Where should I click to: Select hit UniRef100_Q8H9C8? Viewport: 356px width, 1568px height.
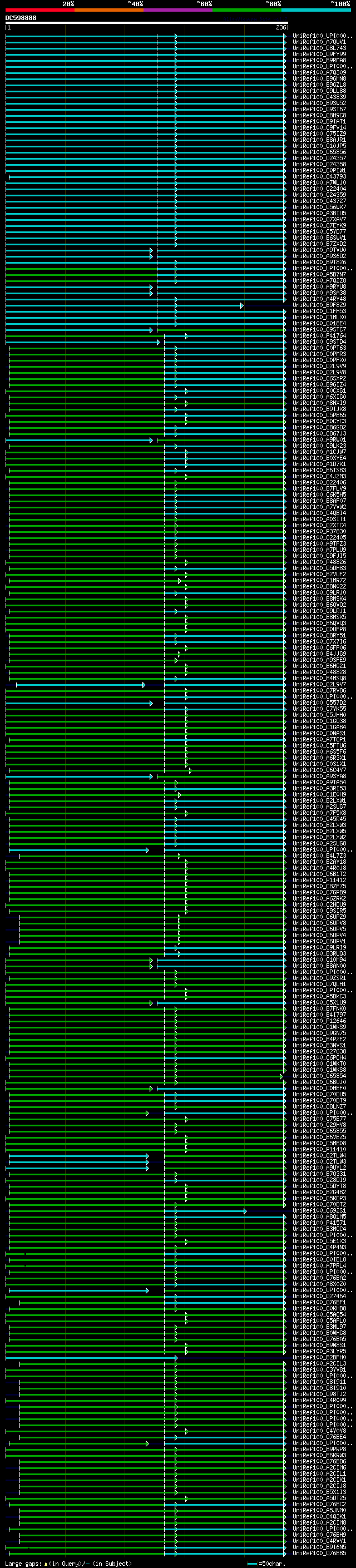[x=319, y=116]
